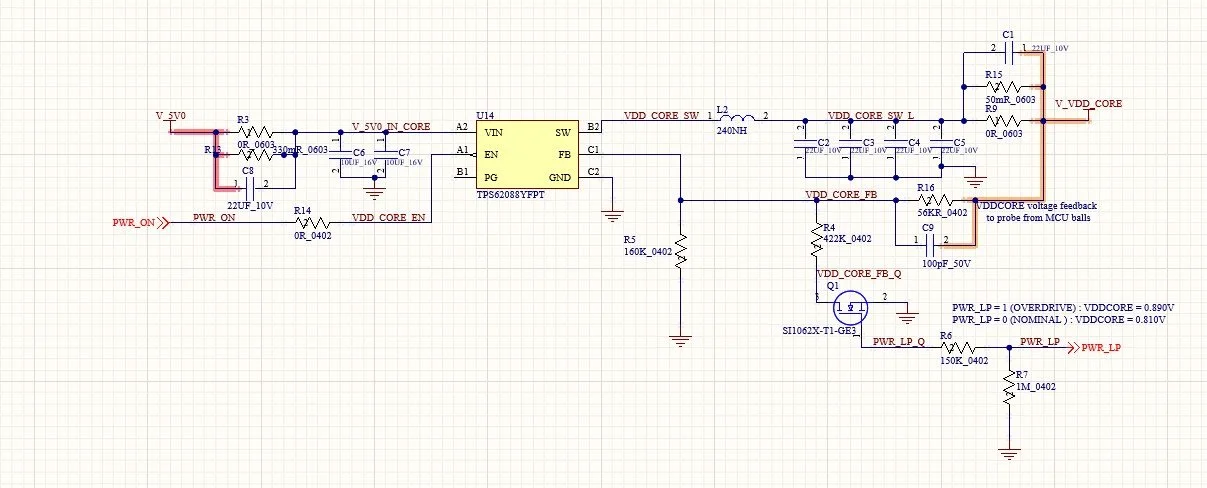Click the PWR_LP_Q net label
Viewport: 1207px width, 488px height.
pos(899,342)
